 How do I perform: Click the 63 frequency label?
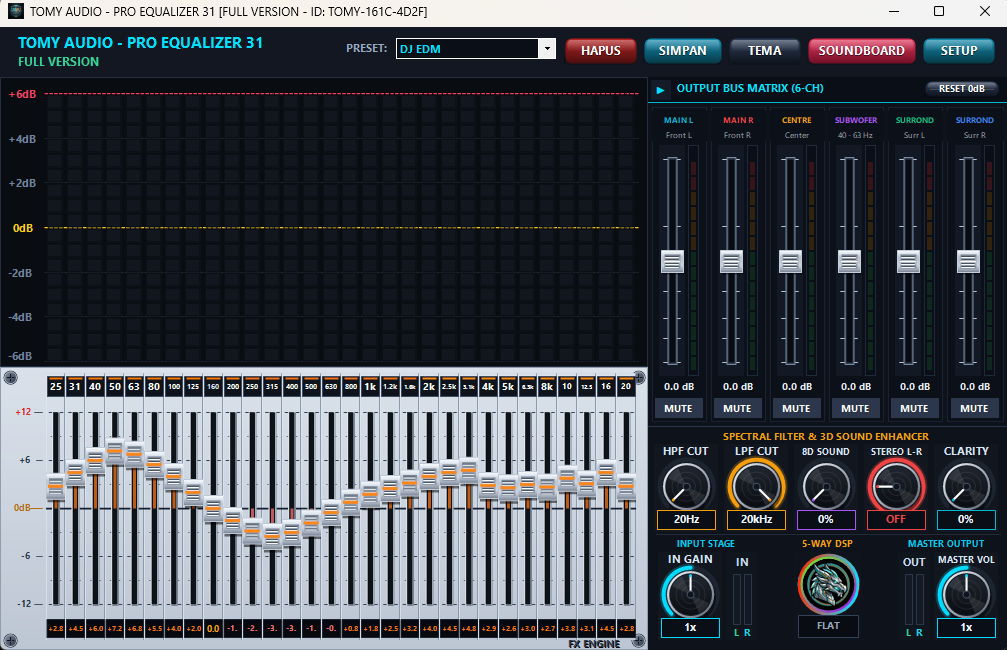point(134,386)
